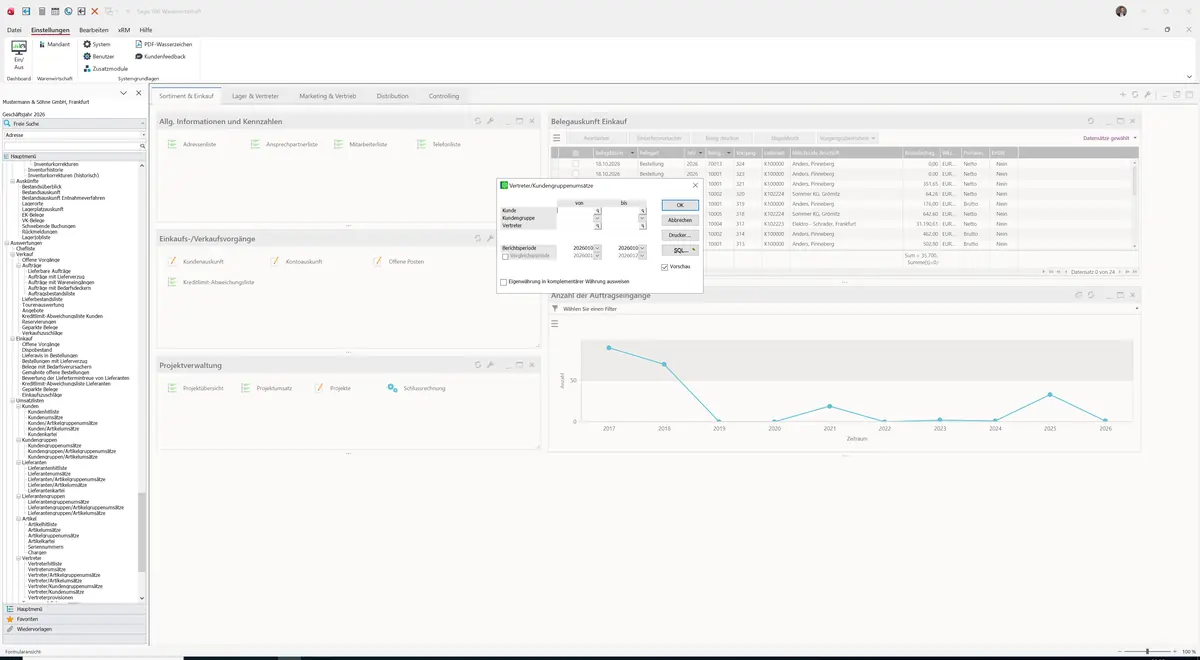The height and width of the screenshot is (660, 1200).
Task: Open Kundenfeedback from the ribbon
Action: (x=160, y=56)
